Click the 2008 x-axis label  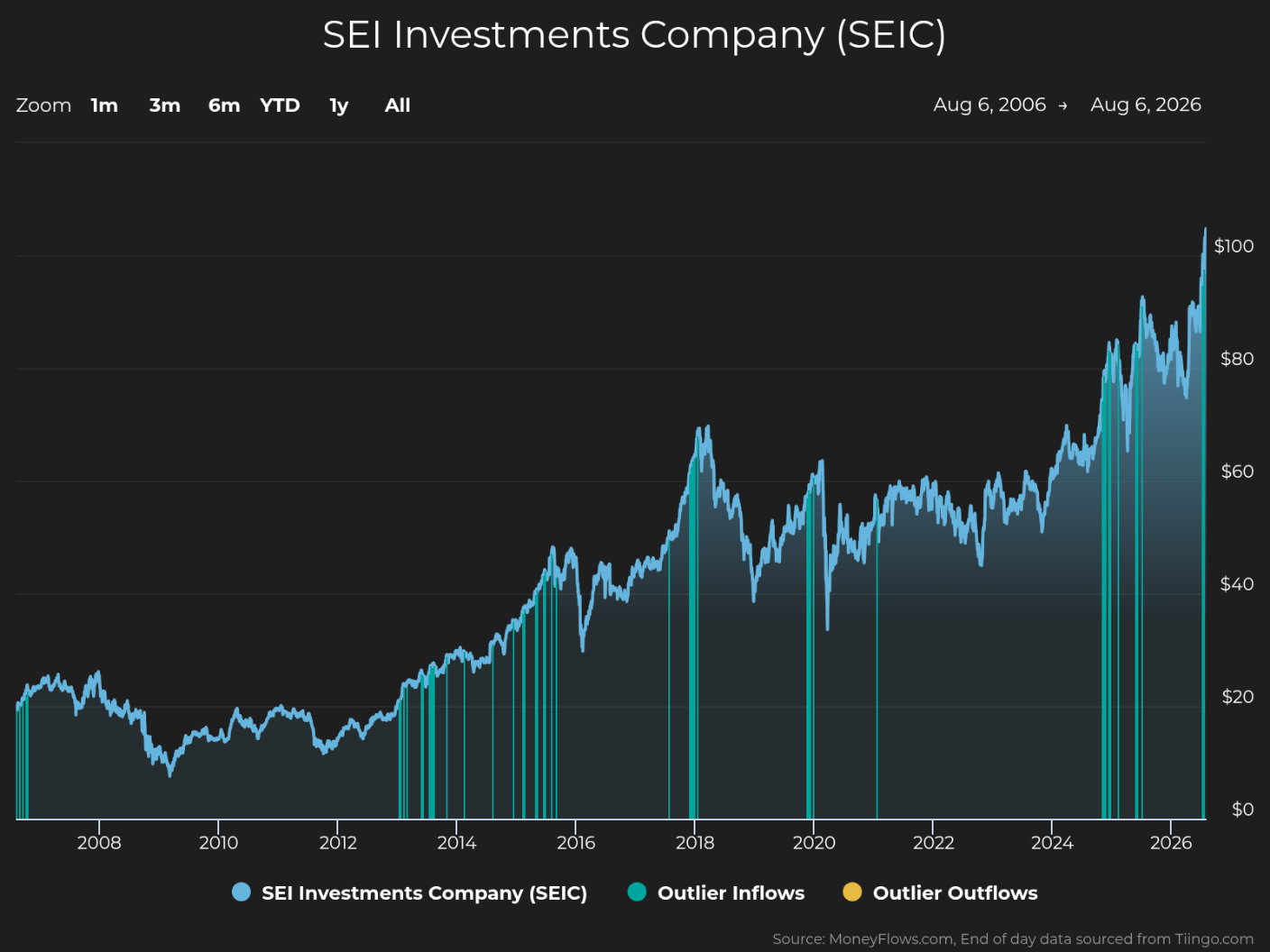(x=99, y=843)
